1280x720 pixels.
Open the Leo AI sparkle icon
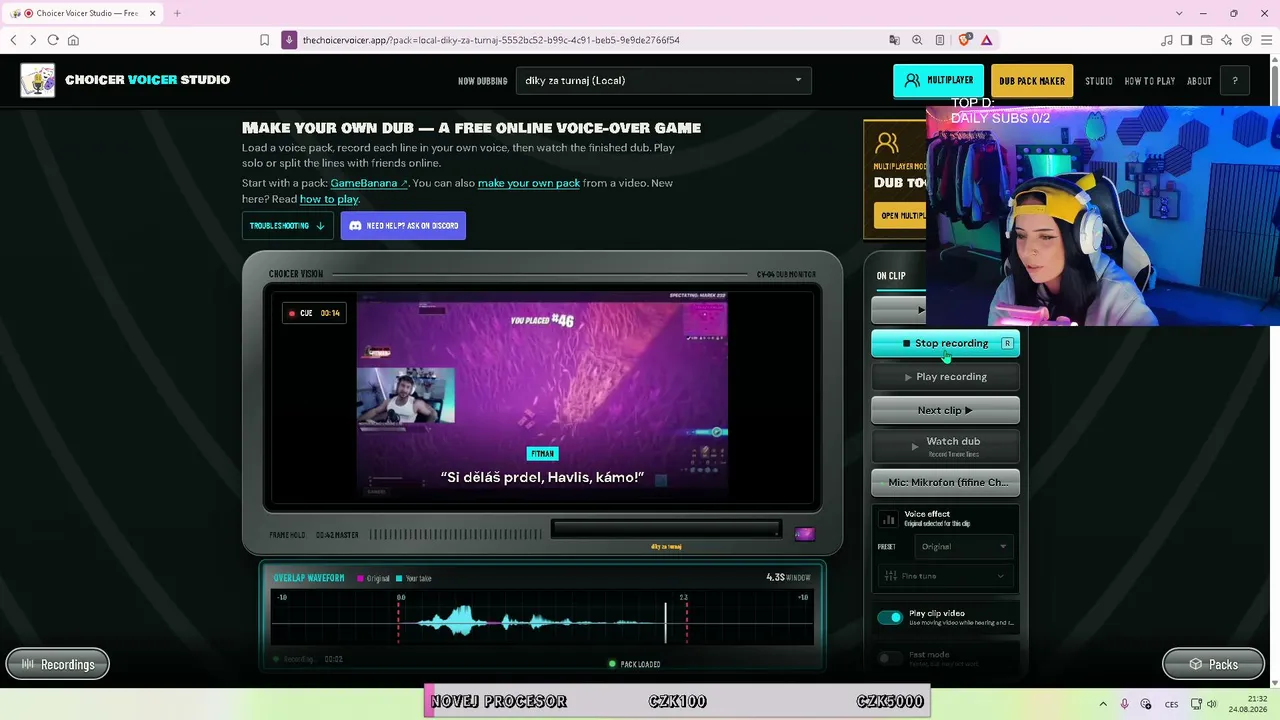[x=1227, y=40]
